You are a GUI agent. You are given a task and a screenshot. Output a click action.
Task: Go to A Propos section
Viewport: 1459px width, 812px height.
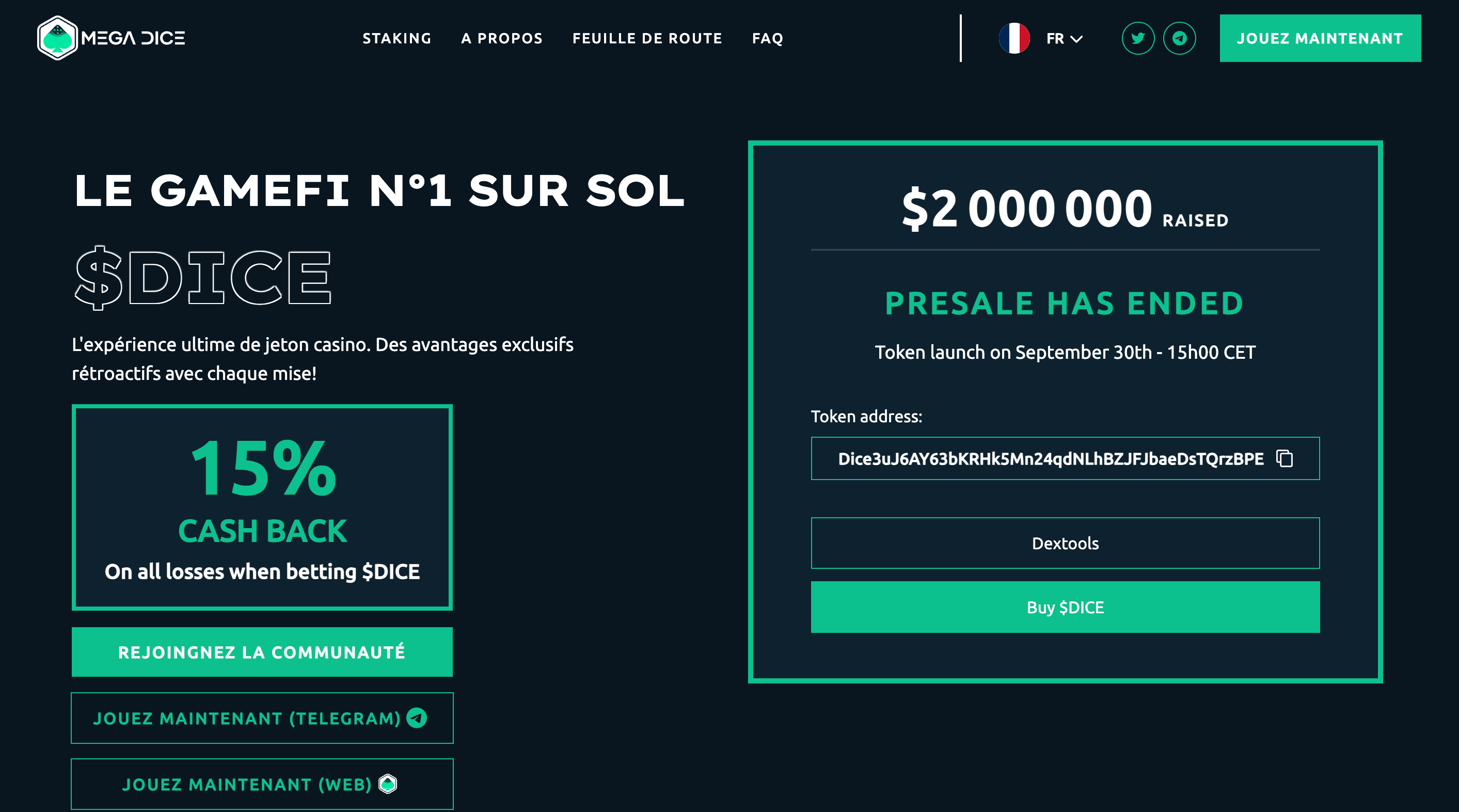coord(502,39)
